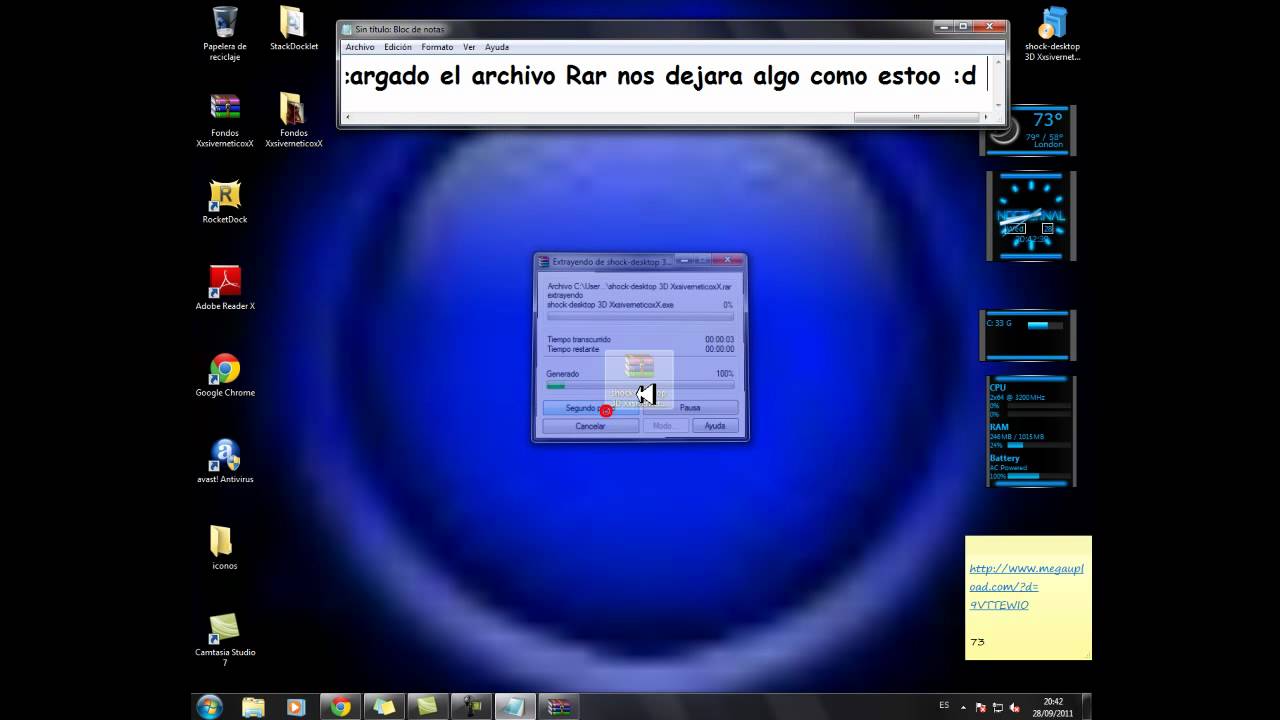Click "Tiempo restante" text in extraction dialog
Viewport: 1280px width, 720px height.
coord(573,349)
